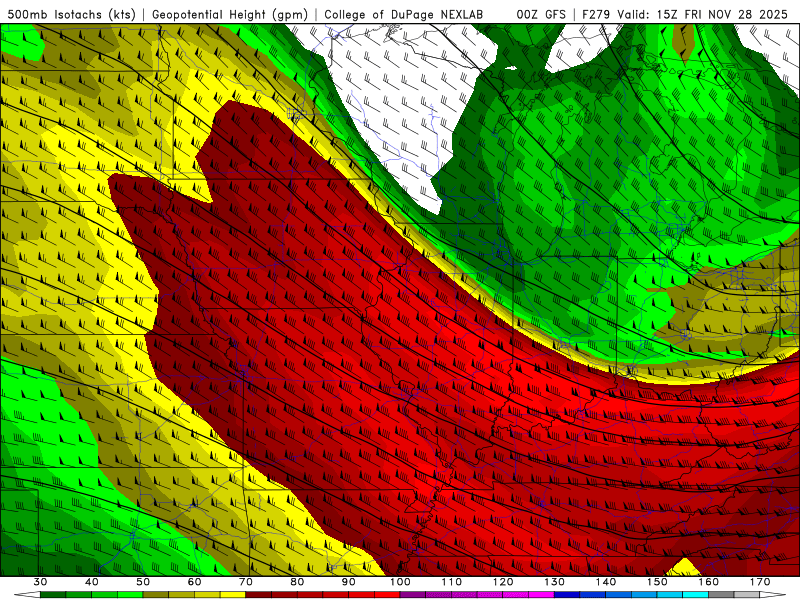Click the '30' label on the color scale
This screenshot has width=800, height=600.
pyautogui.click(x=40, y=582)
